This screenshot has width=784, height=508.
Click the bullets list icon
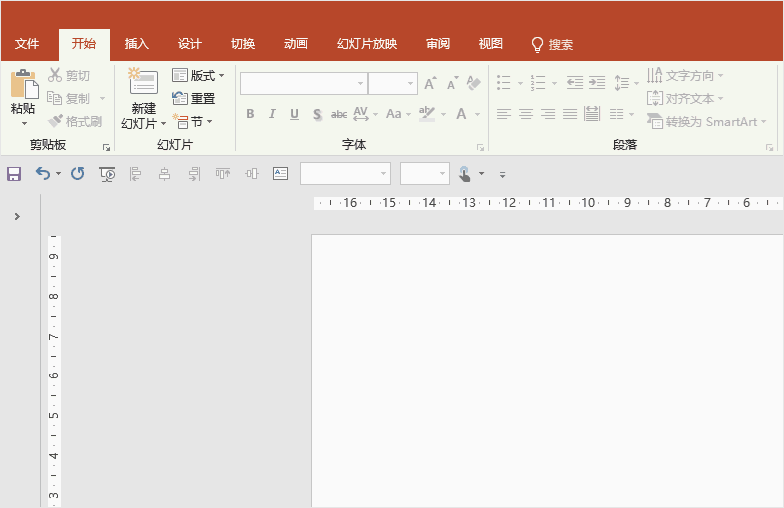504,83
